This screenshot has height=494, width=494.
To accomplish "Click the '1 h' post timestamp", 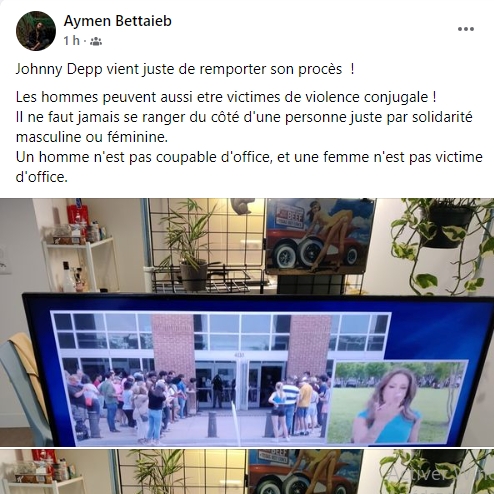I will [72, 41].
